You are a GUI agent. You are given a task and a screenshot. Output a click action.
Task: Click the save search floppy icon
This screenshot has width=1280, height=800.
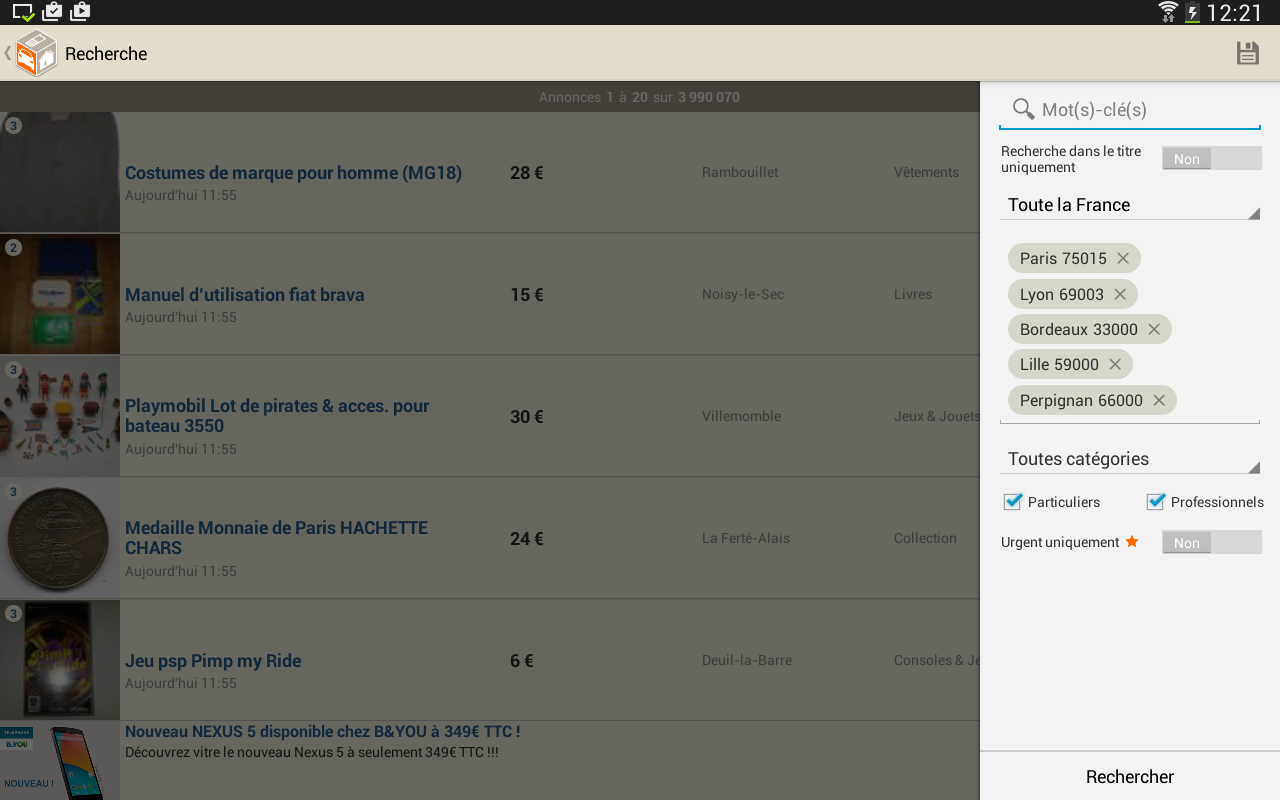(x=1247, y=53)
